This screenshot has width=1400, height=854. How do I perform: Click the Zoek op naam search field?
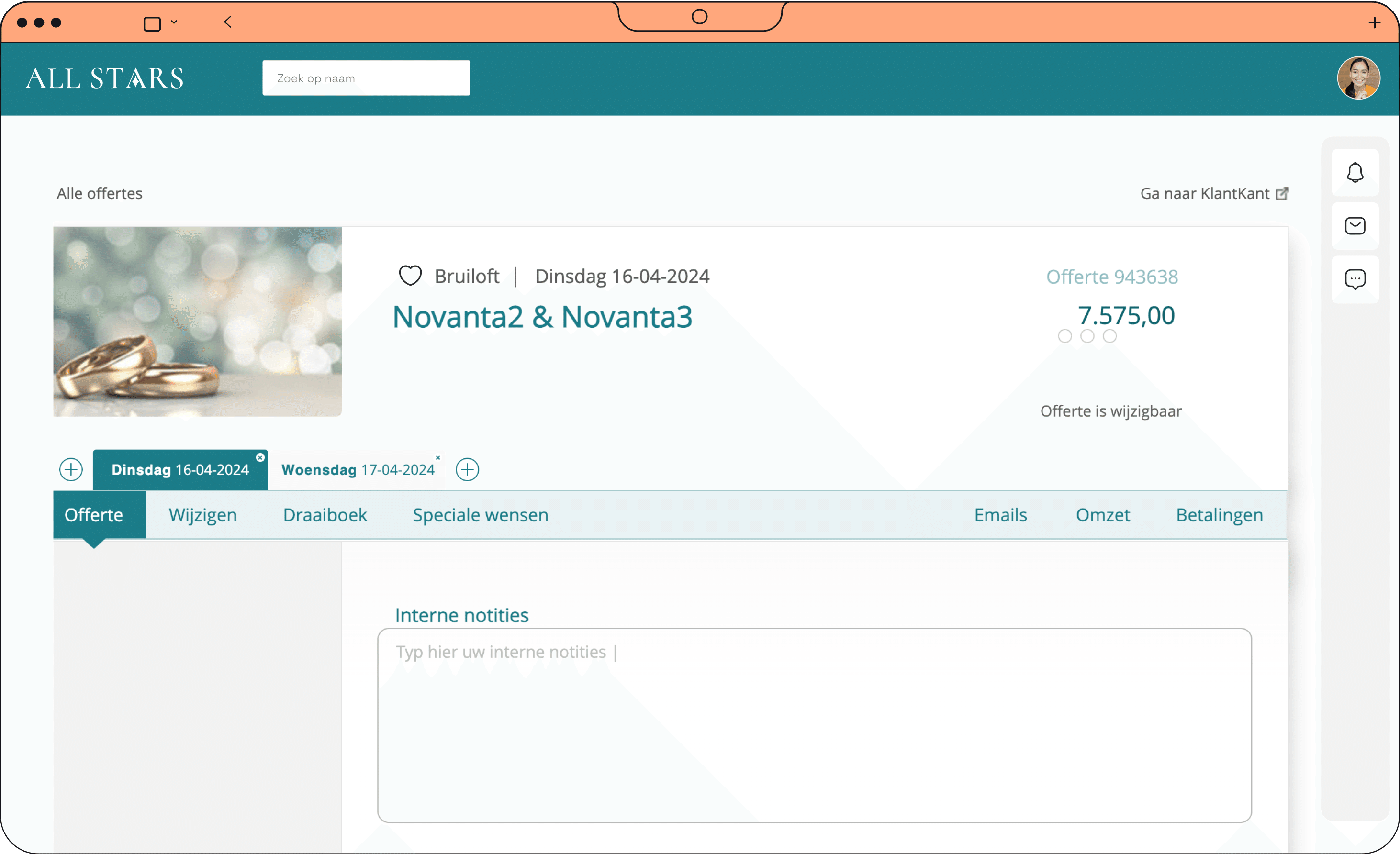[x=366, y=78]
